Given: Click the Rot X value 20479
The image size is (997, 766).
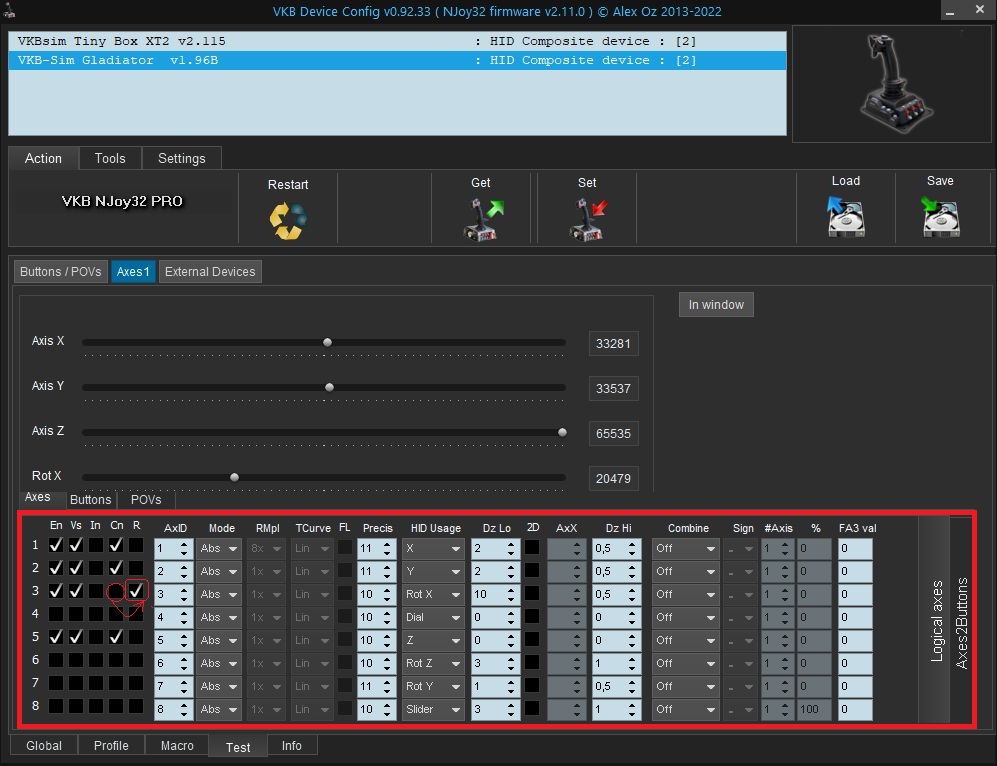Looking at the screenshot, I should pos(614,479).
